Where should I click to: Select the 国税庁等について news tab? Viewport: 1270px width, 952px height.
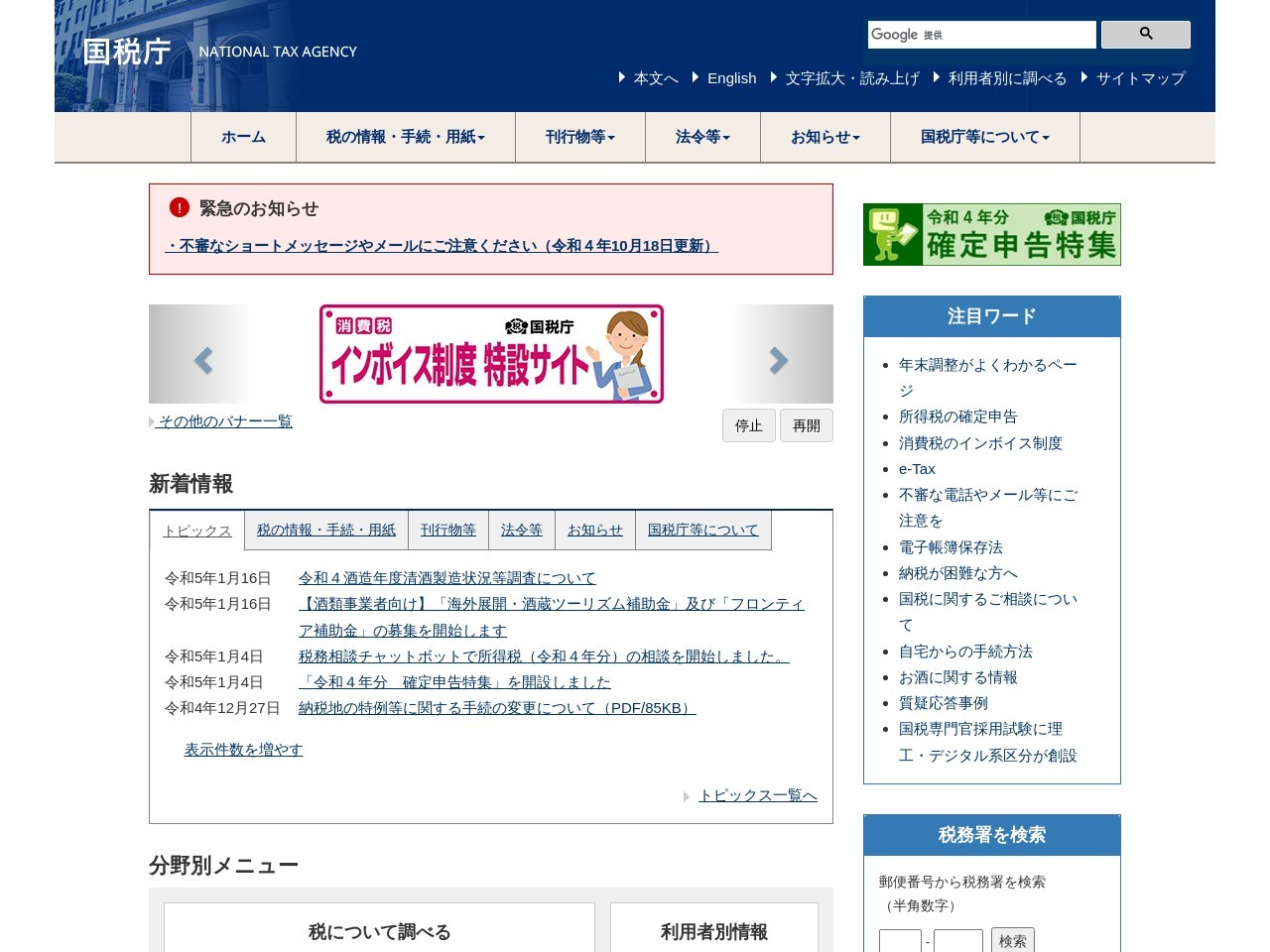pyautogui.click(x=702, y=531)
